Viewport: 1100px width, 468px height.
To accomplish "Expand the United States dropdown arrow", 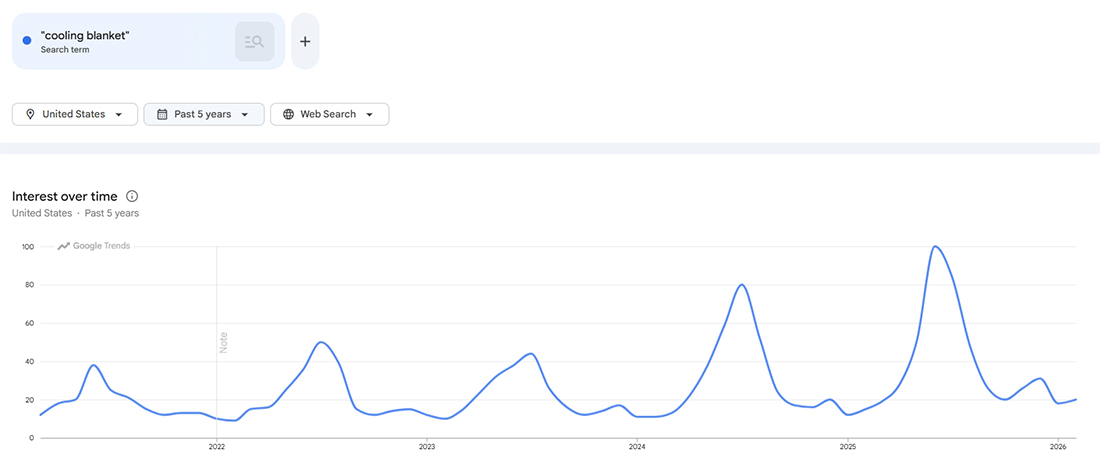I will click(120, 114).
